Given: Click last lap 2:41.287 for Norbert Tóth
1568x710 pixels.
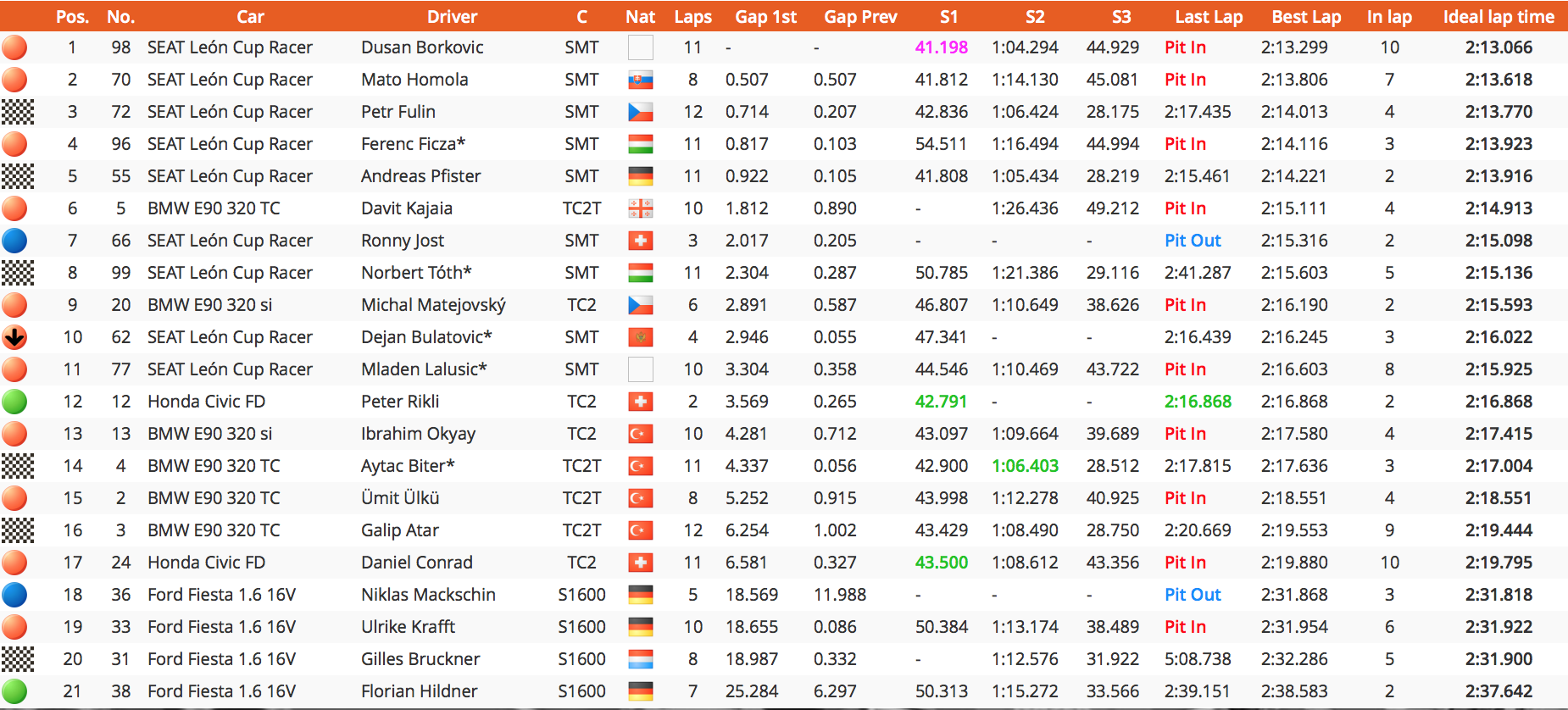Looking at the screenshot, I should point(1198,273).
